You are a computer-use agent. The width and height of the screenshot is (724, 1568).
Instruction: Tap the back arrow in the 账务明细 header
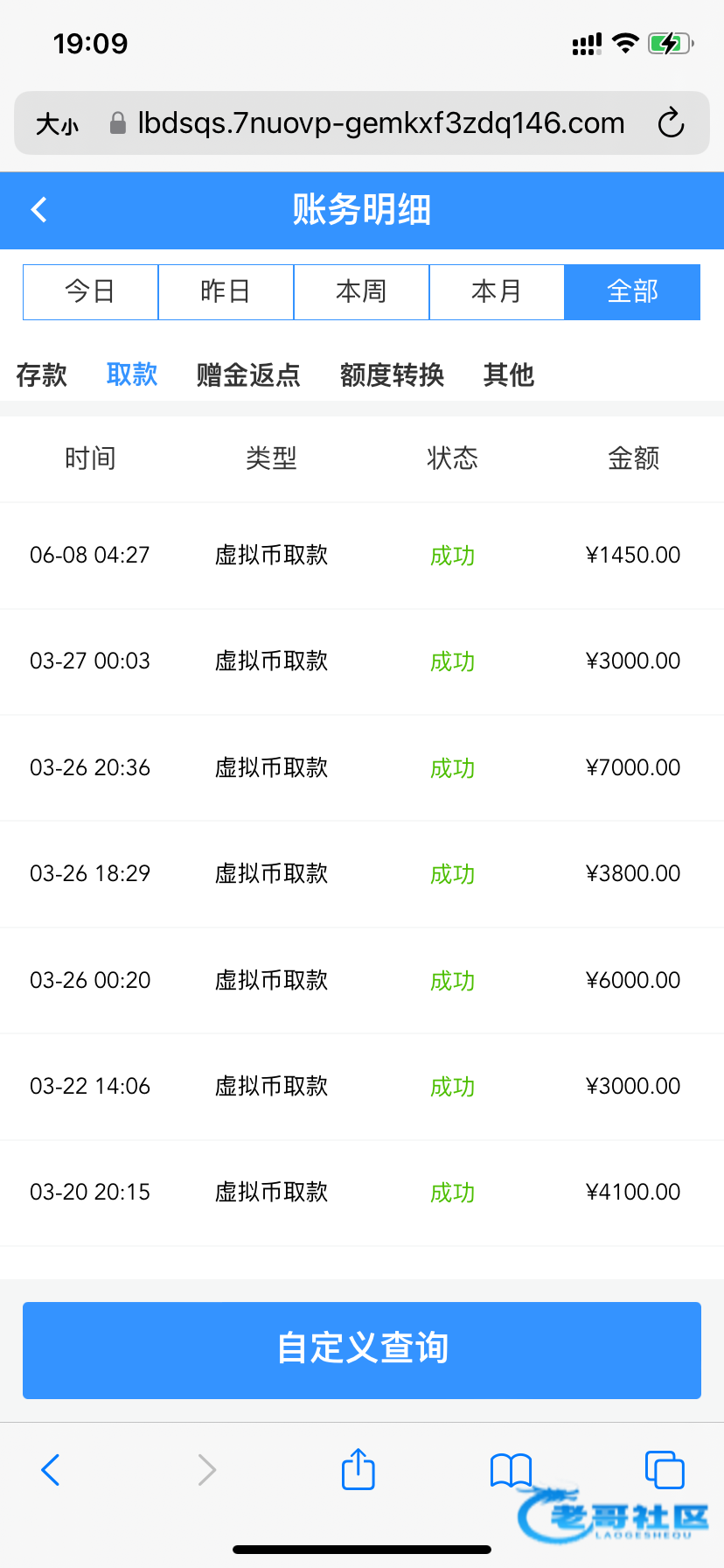[x=39, y=210]
